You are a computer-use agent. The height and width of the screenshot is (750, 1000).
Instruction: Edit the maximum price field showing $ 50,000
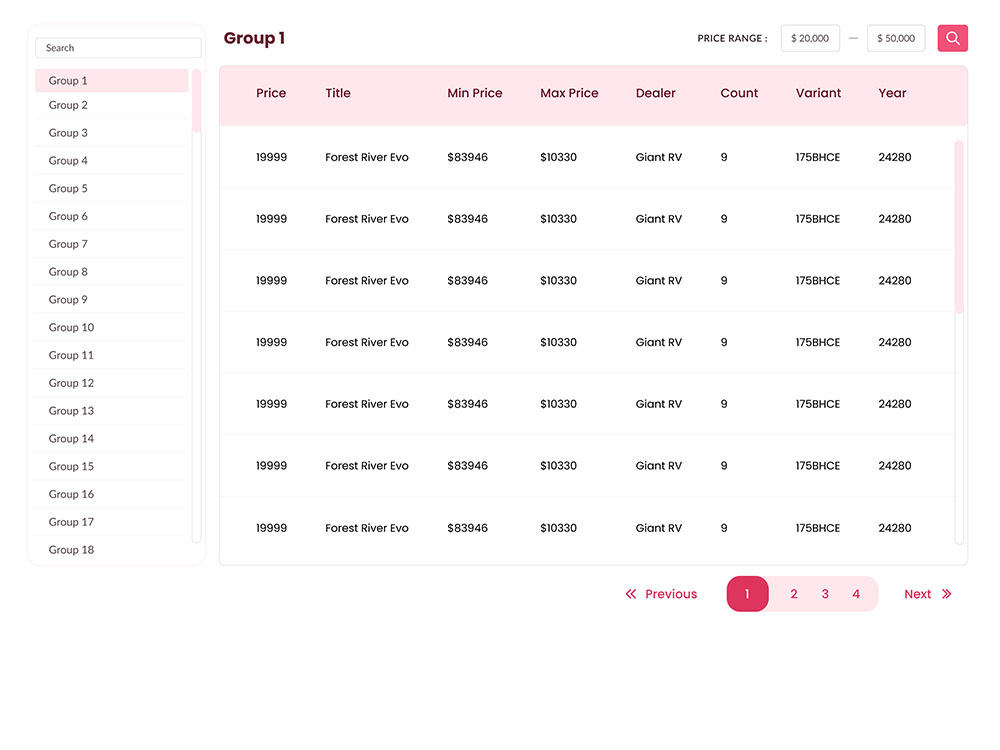[895, 38]
